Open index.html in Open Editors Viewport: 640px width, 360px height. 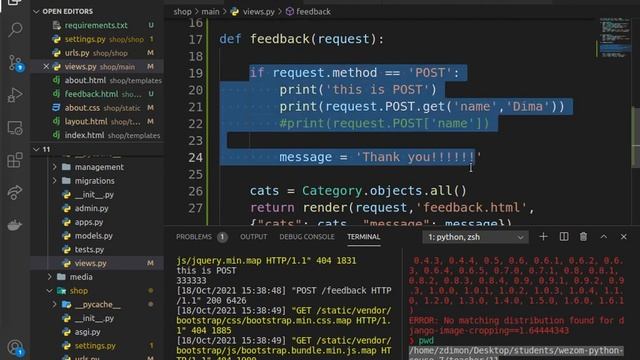(96, 136)
